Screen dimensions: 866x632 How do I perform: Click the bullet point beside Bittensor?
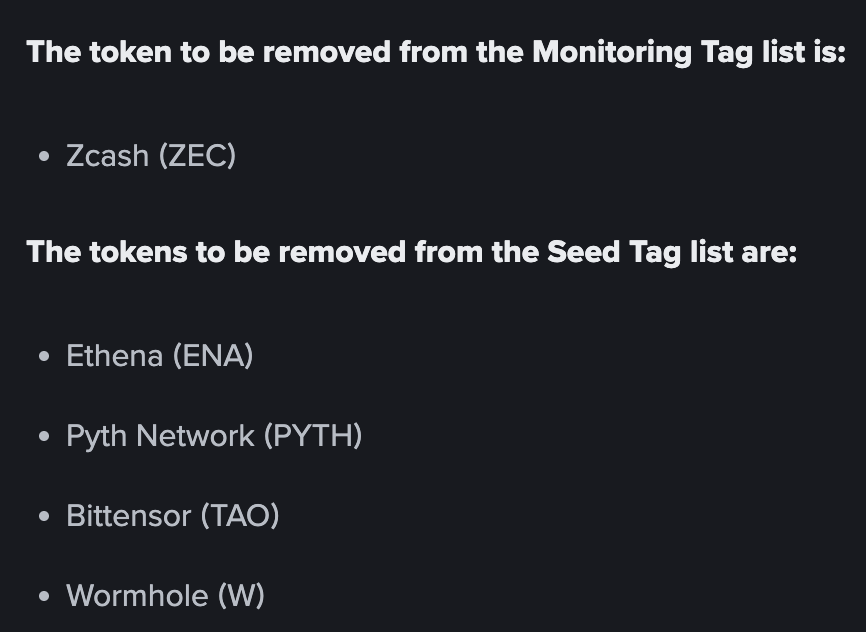pos(45,517)
